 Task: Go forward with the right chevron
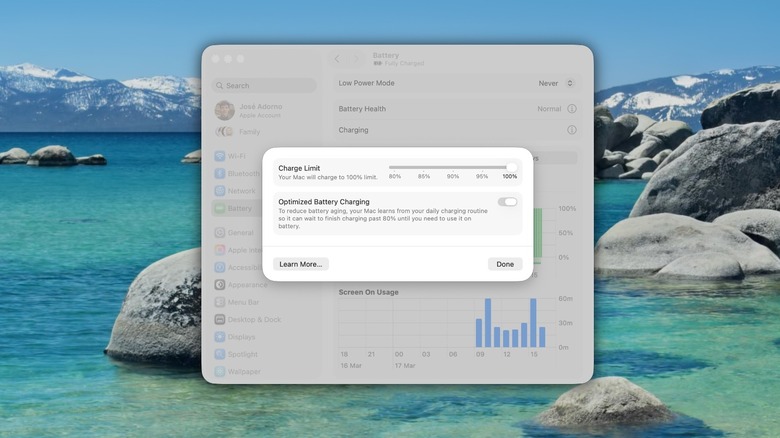[x=356, y=59]
